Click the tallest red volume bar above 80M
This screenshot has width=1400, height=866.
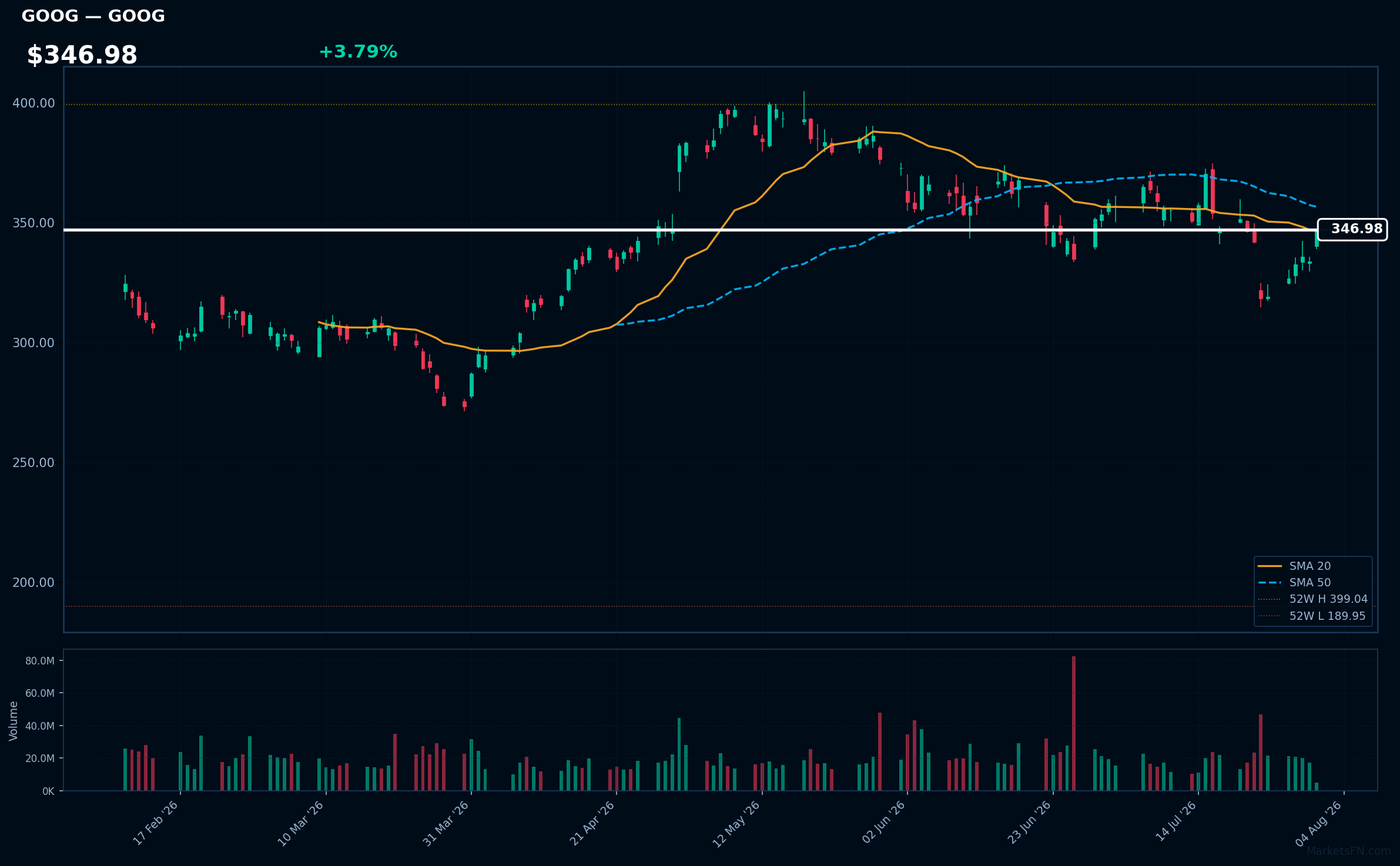pos(1074,724)
